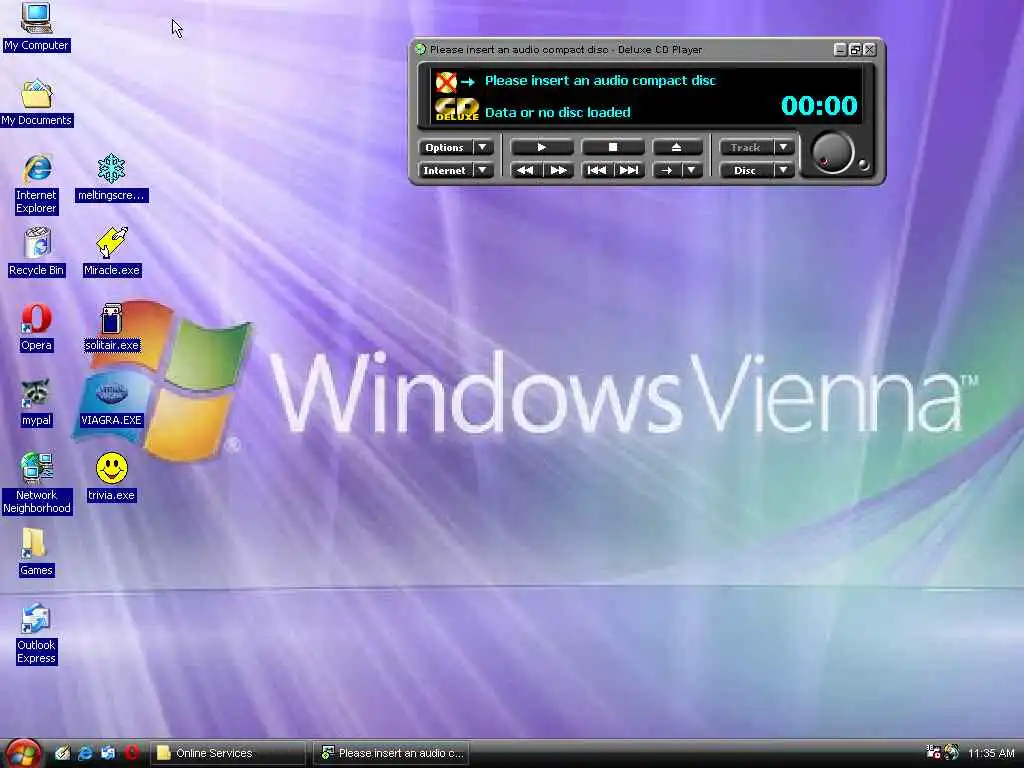Select the Outlook Express desktop shortcut
Screen dimensions: 1024x768
tap(37, 633)
